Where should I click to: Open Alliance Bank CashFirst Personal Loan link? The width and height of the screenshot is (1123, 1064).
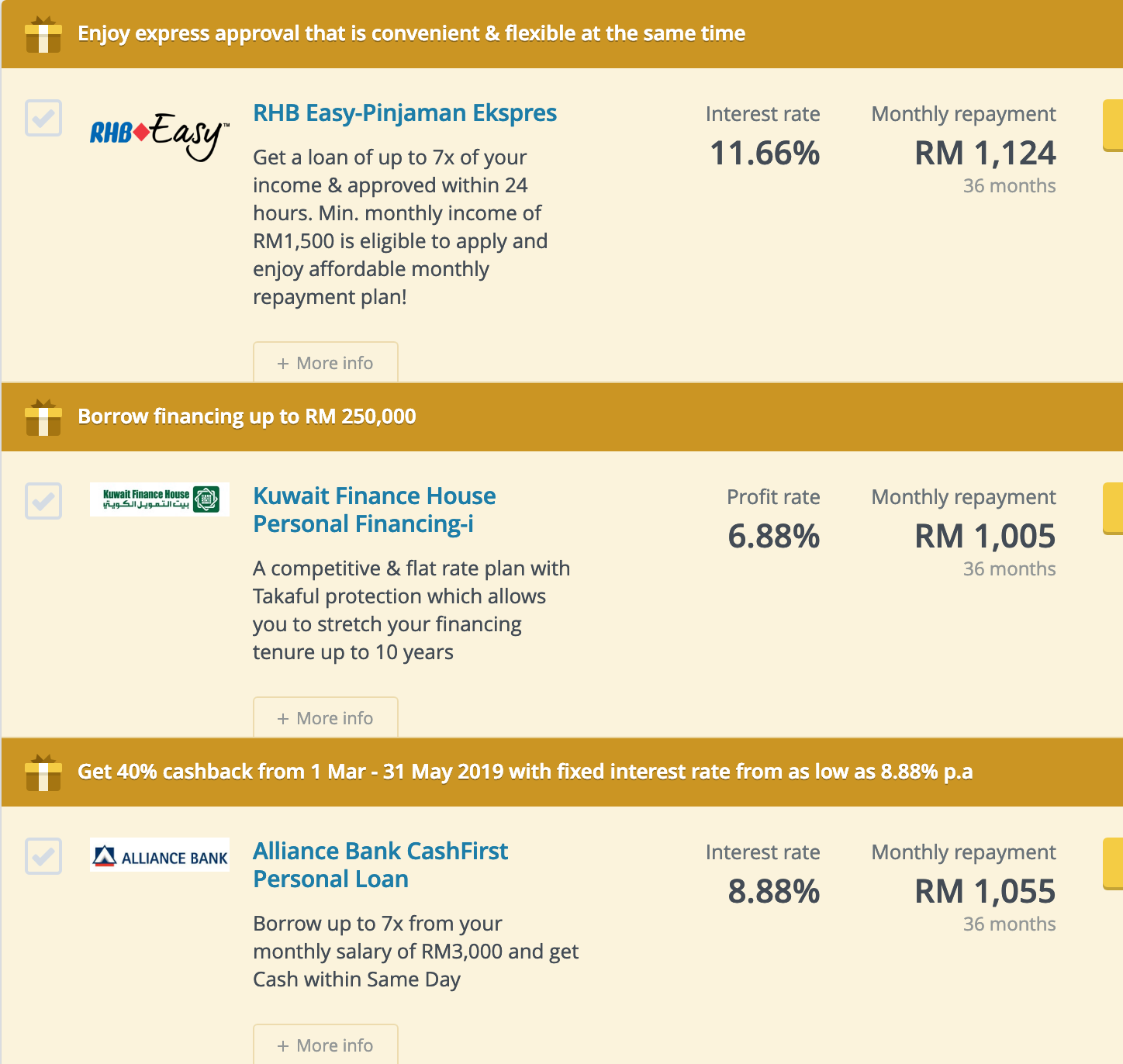coord(381,865)
